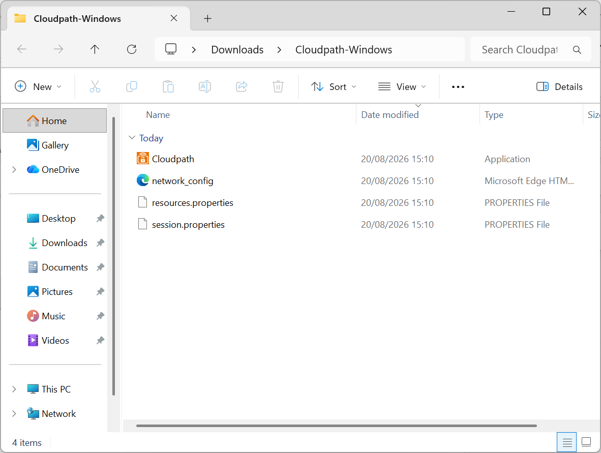This screenshot has height=453, width=601.
Task: Add a new tab with plus
Action: coord(207,18)
